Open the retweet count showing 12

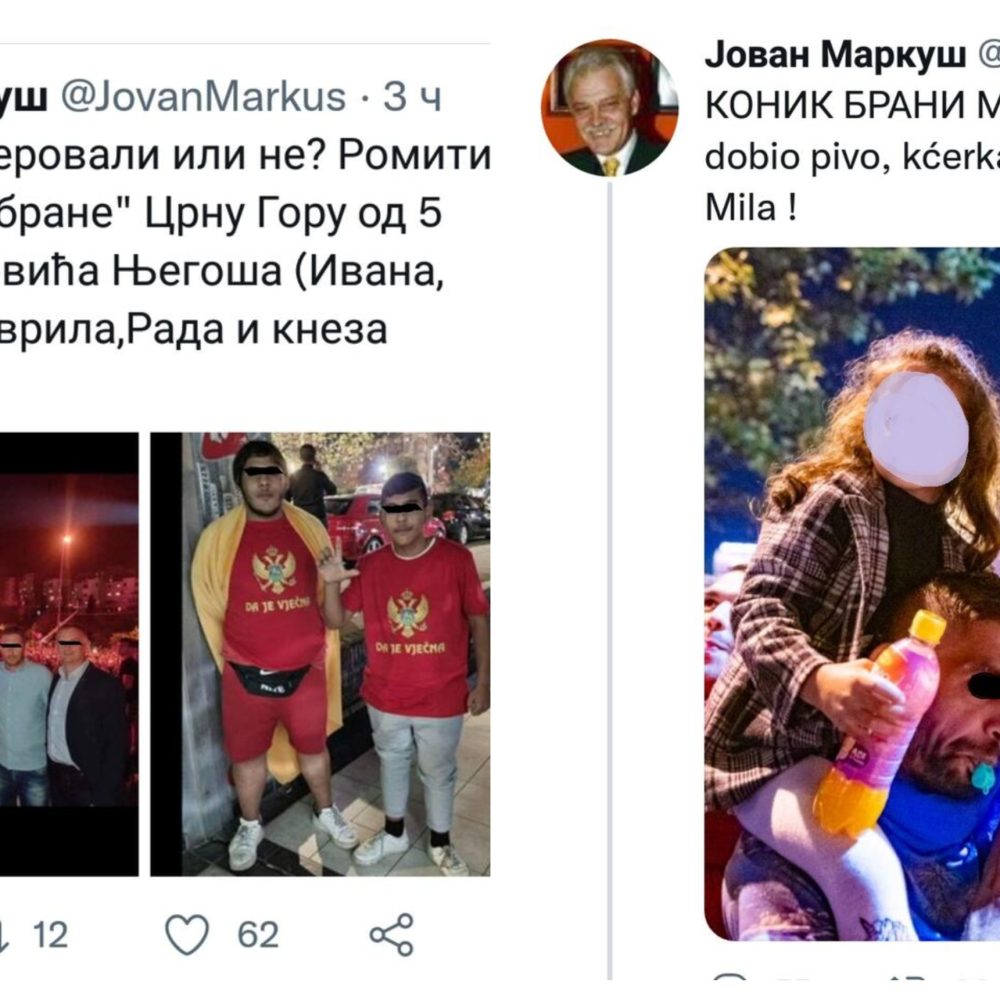tap(50, 936)
